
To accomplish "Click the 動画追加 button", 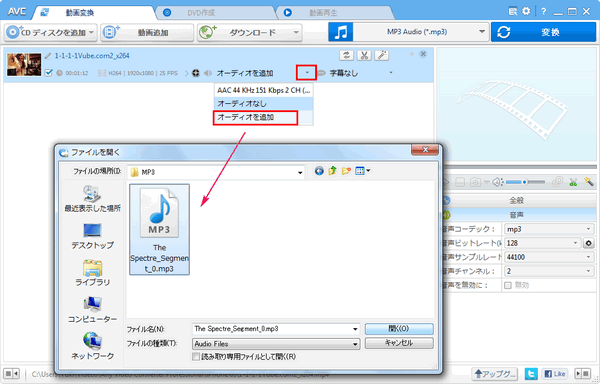I will (x=147, y=33).
